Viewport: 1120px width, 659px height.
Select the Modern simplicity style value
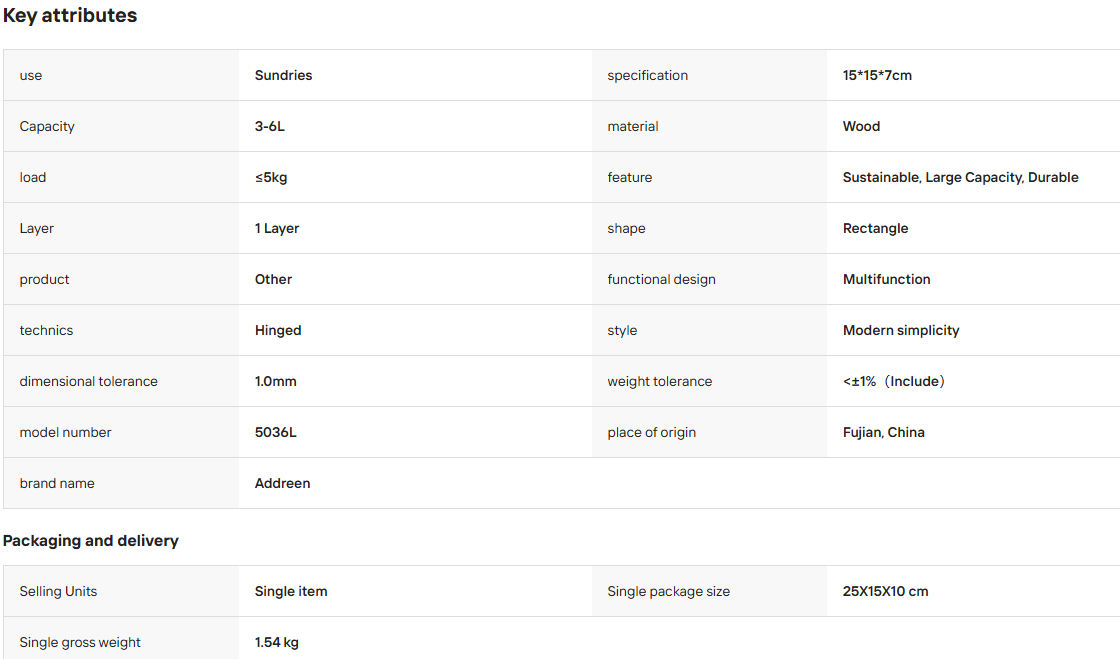[x=901, y=331]
